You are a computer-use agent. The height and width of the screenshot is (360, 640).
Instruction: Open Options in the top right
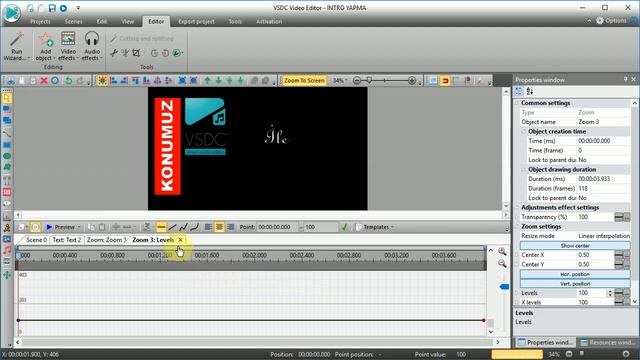click(611, 20)
